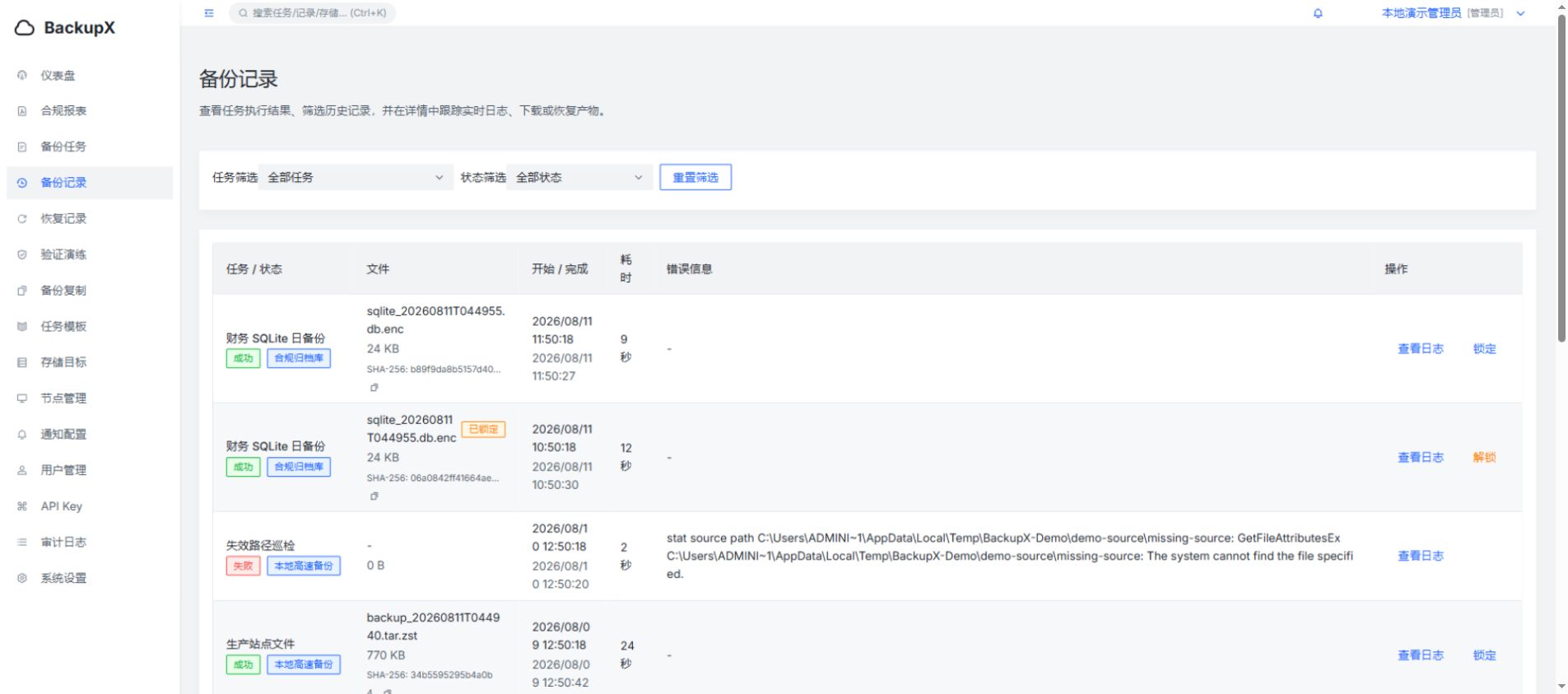The image size is (1568, 694).
Task: Click the 备份复制 copy icon in the sidebar
Action: coord(22,291)
